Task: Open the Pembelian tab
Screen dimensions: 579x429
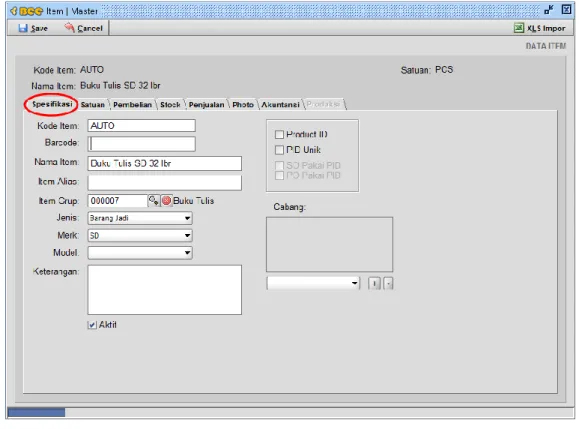Action: pos(132,105)
